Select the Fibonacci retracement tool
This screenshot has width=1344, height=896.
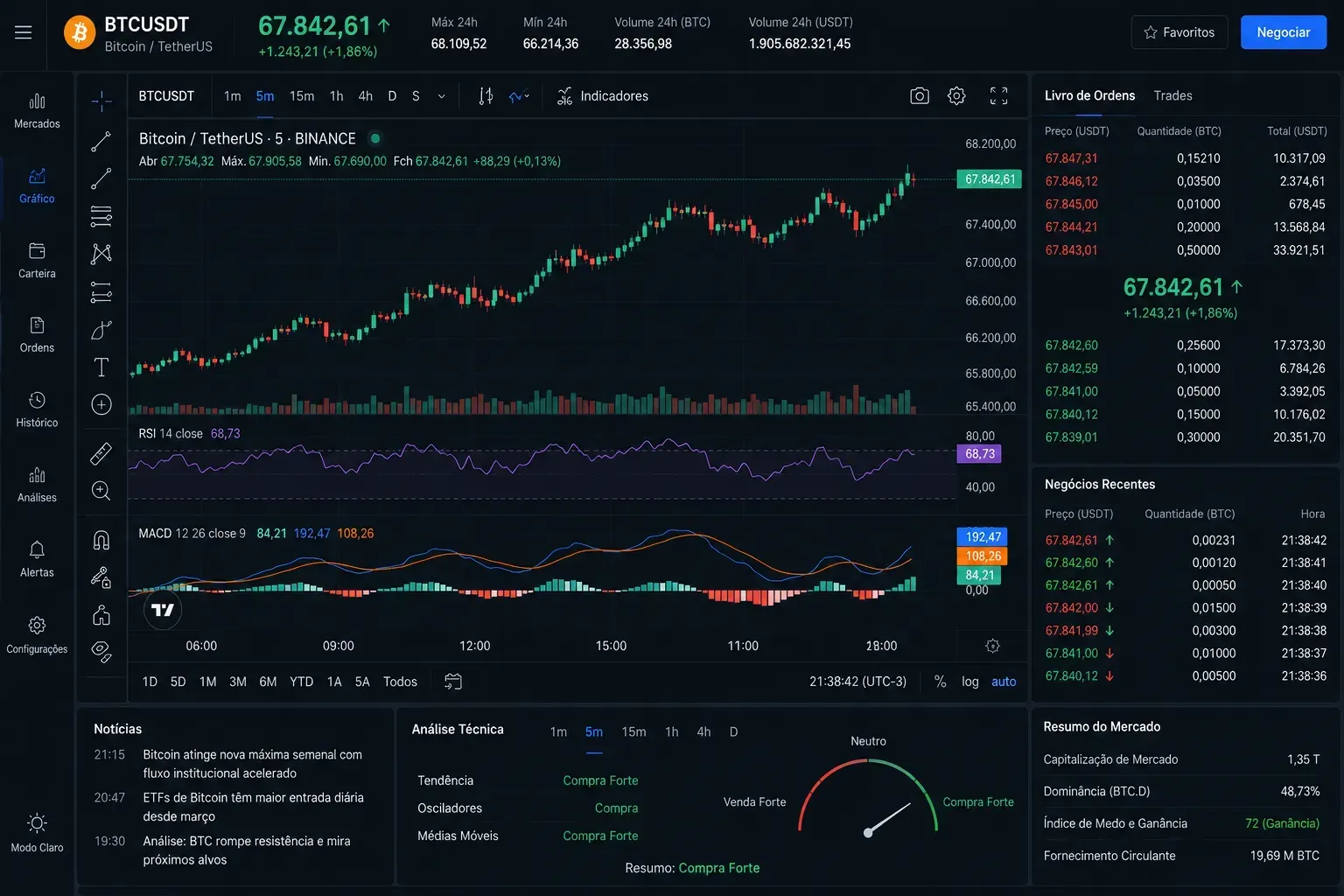coord(101,216)
